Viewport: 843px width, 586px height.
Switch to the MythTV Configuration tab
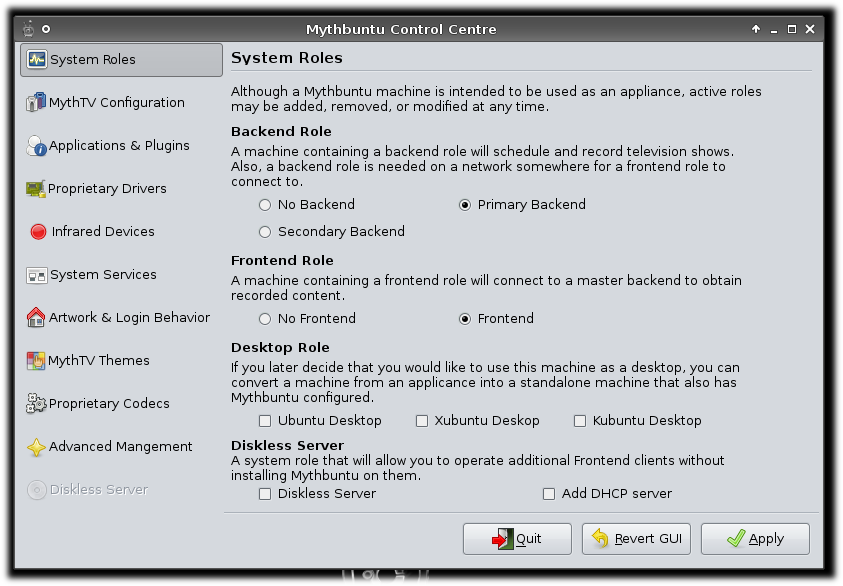pos(122,103)
